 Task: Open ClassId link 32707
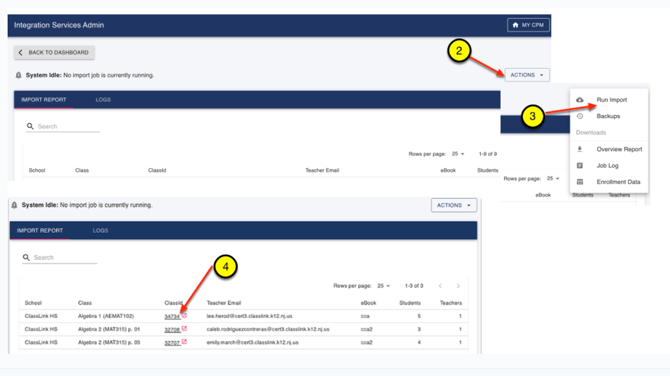172,343
